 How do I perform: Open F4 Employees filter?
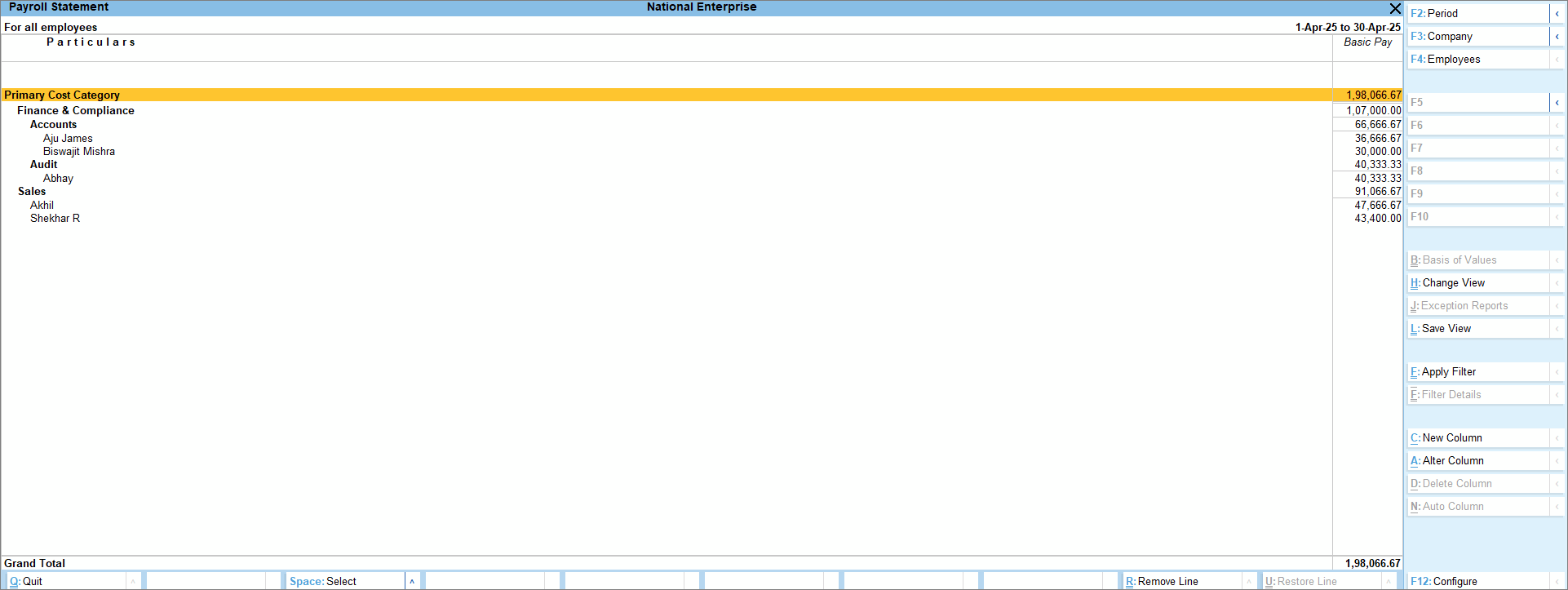pyautogui.click(x=1477, y=60)
